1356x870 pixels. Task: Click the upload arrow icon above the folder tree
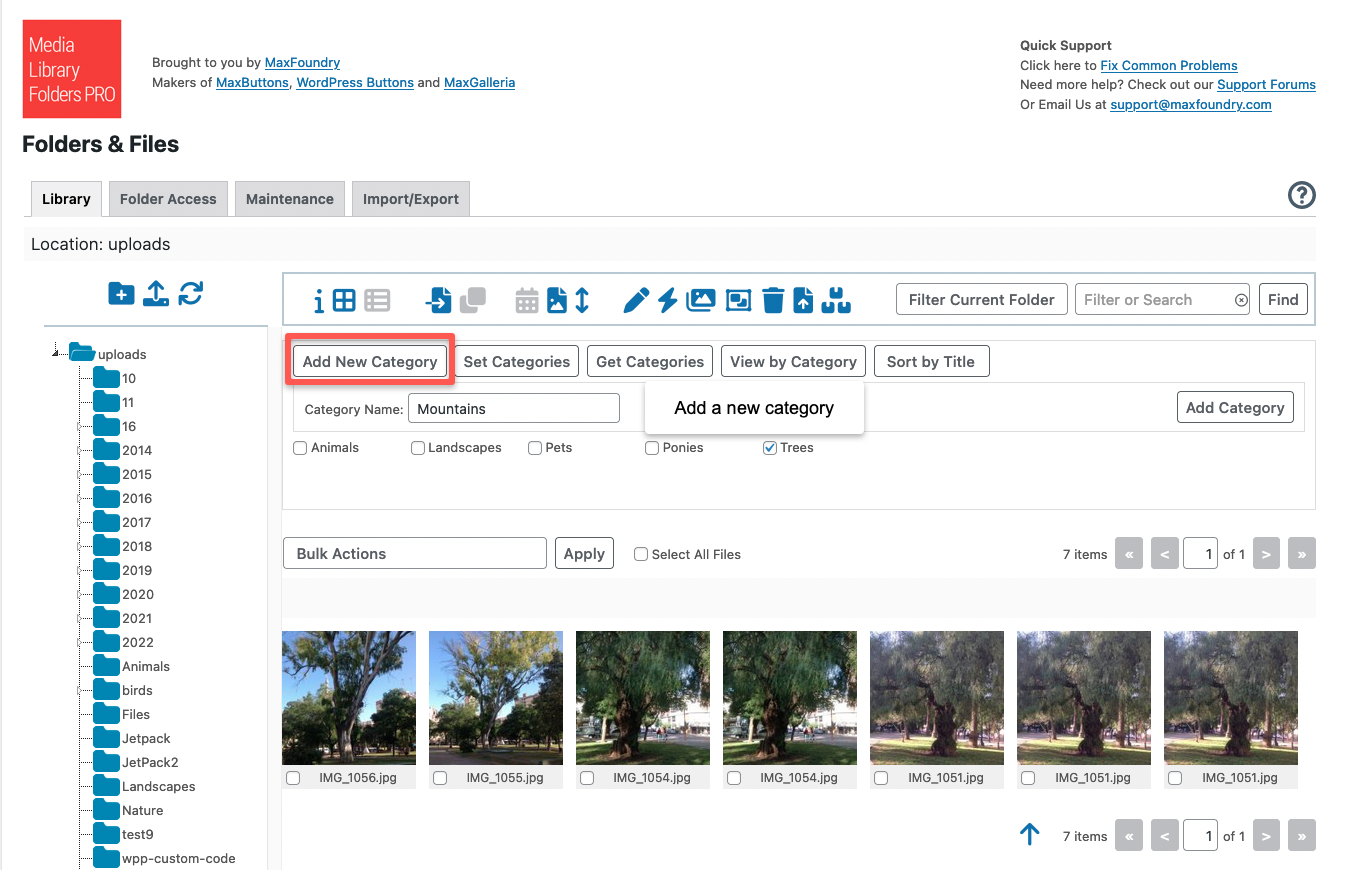[x=155, y=294]
